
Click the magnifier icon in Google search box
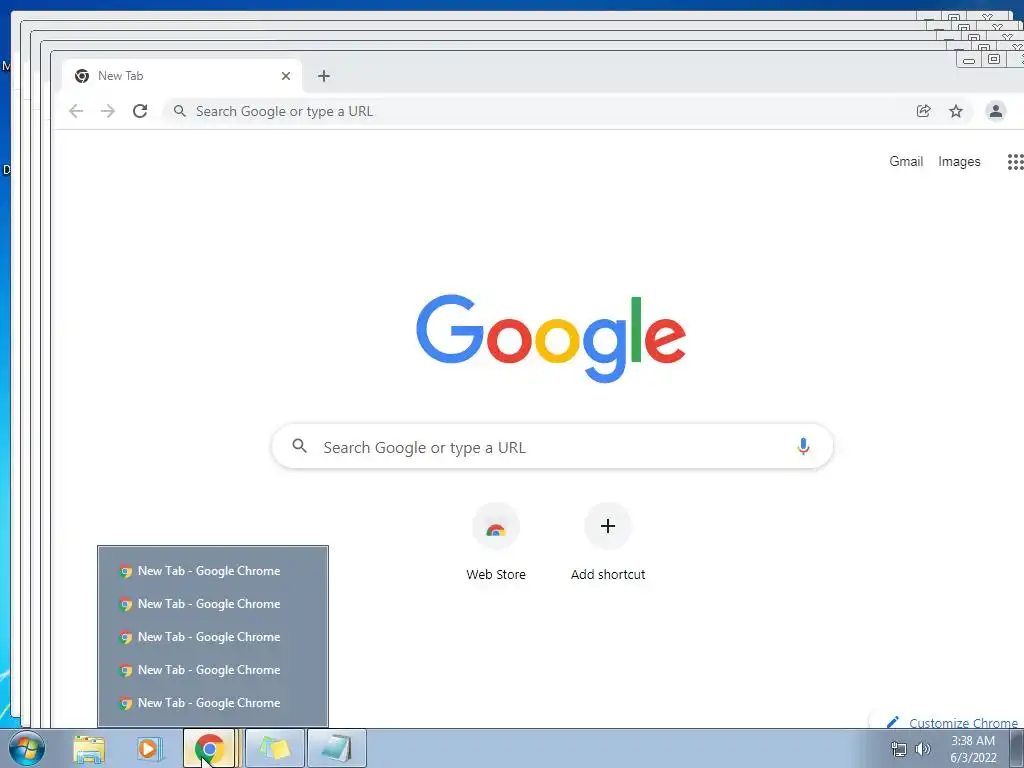coord(299,446)
